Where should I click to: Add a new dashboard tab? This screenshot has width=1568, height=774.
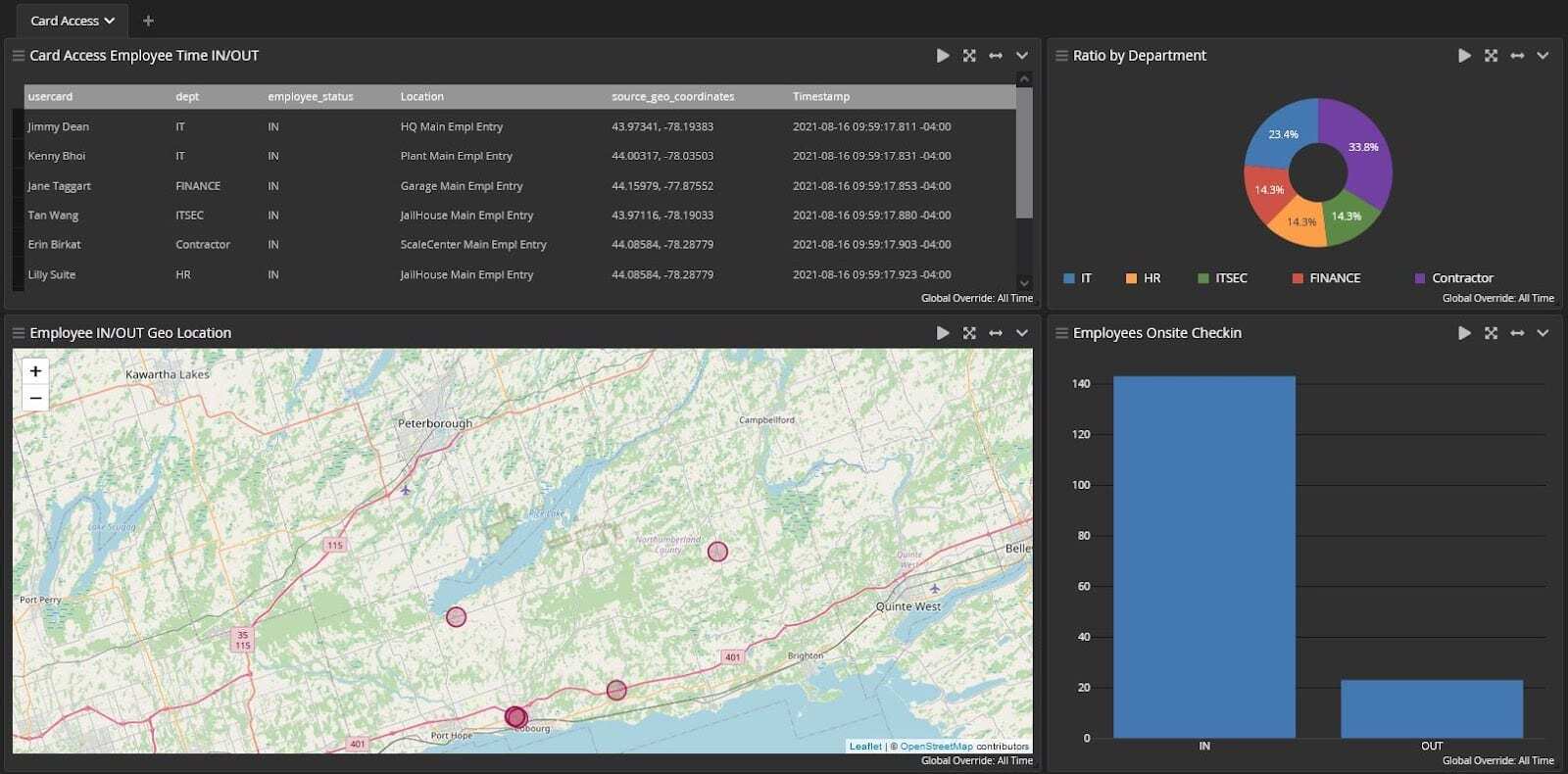tap(148, 21)
